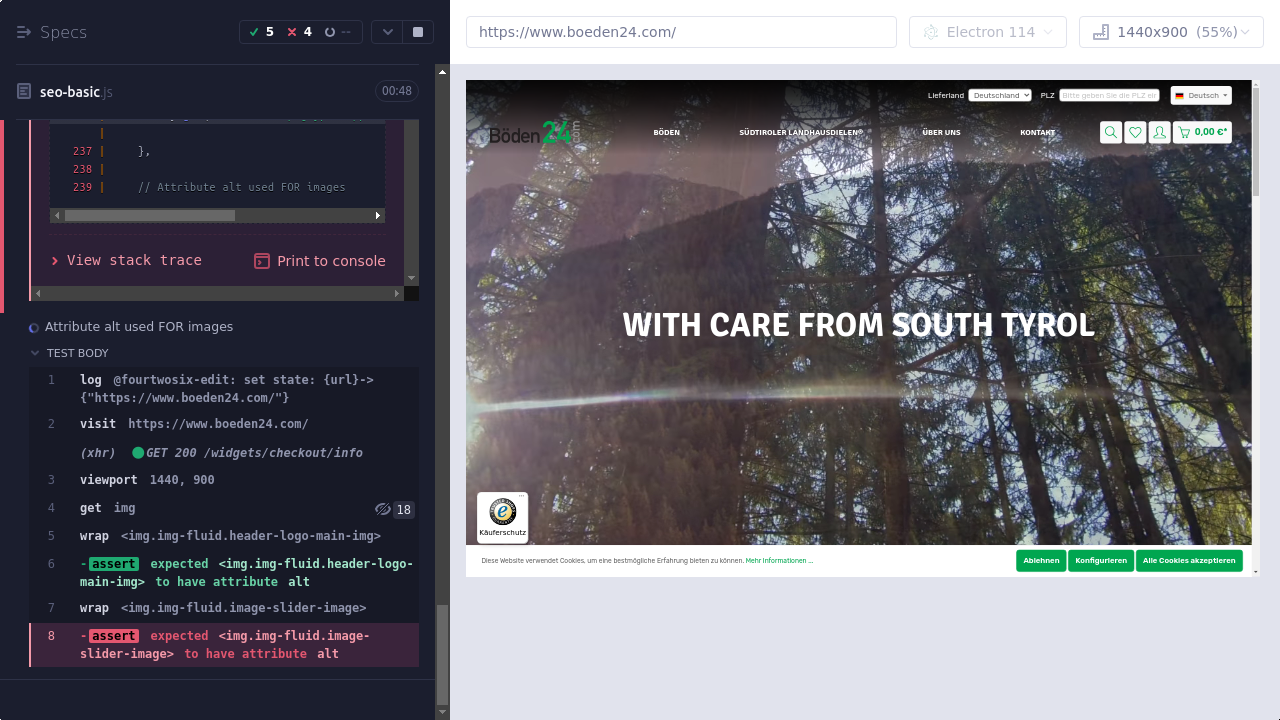Click the PLZ postal code input field
The width and height of the screenshot is (1280, 720).
(x=1109, y=96)
